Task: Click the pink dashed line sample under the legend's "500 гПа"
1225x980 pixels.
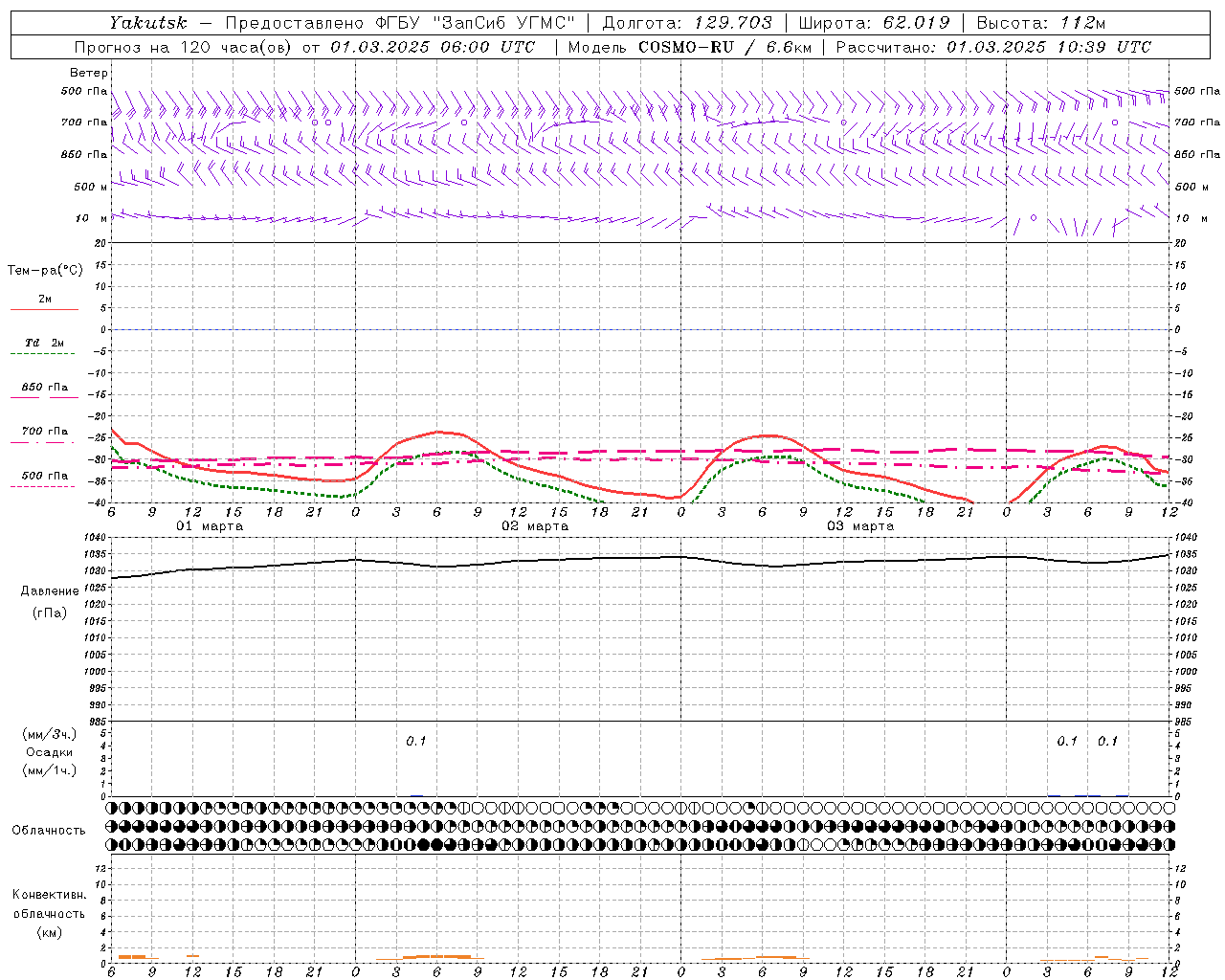Action: point(43,486)
